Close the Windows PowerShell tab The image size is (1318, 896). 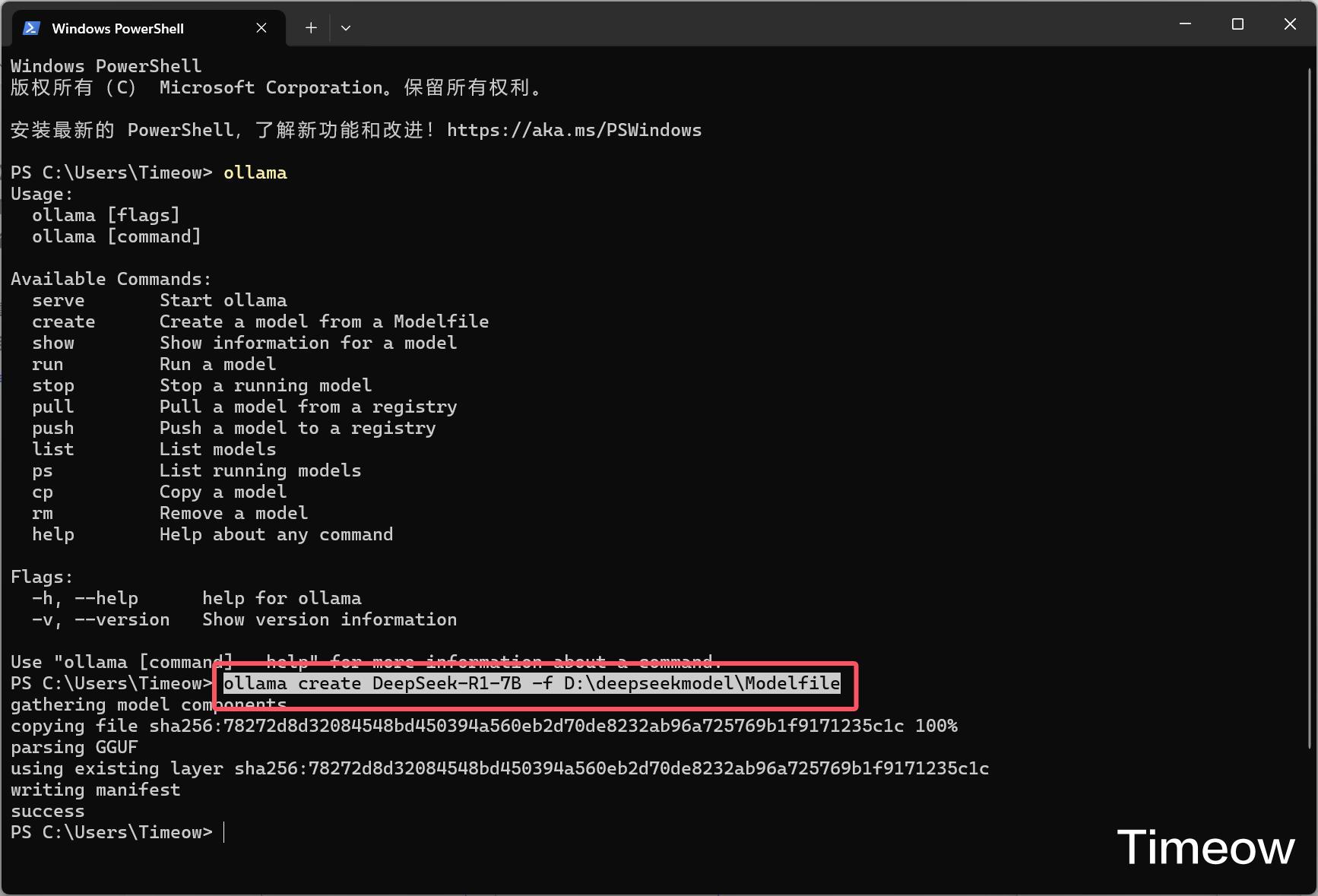pos(261,28)
